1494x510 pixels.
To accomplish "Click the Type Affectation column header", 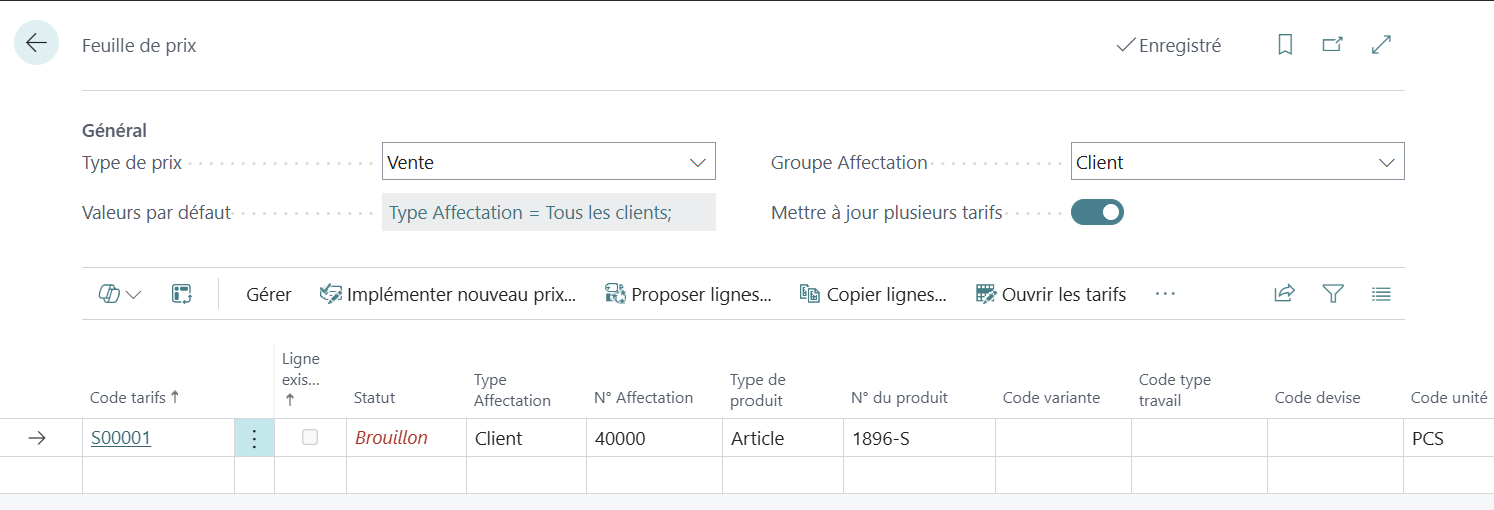I will 512,390.
